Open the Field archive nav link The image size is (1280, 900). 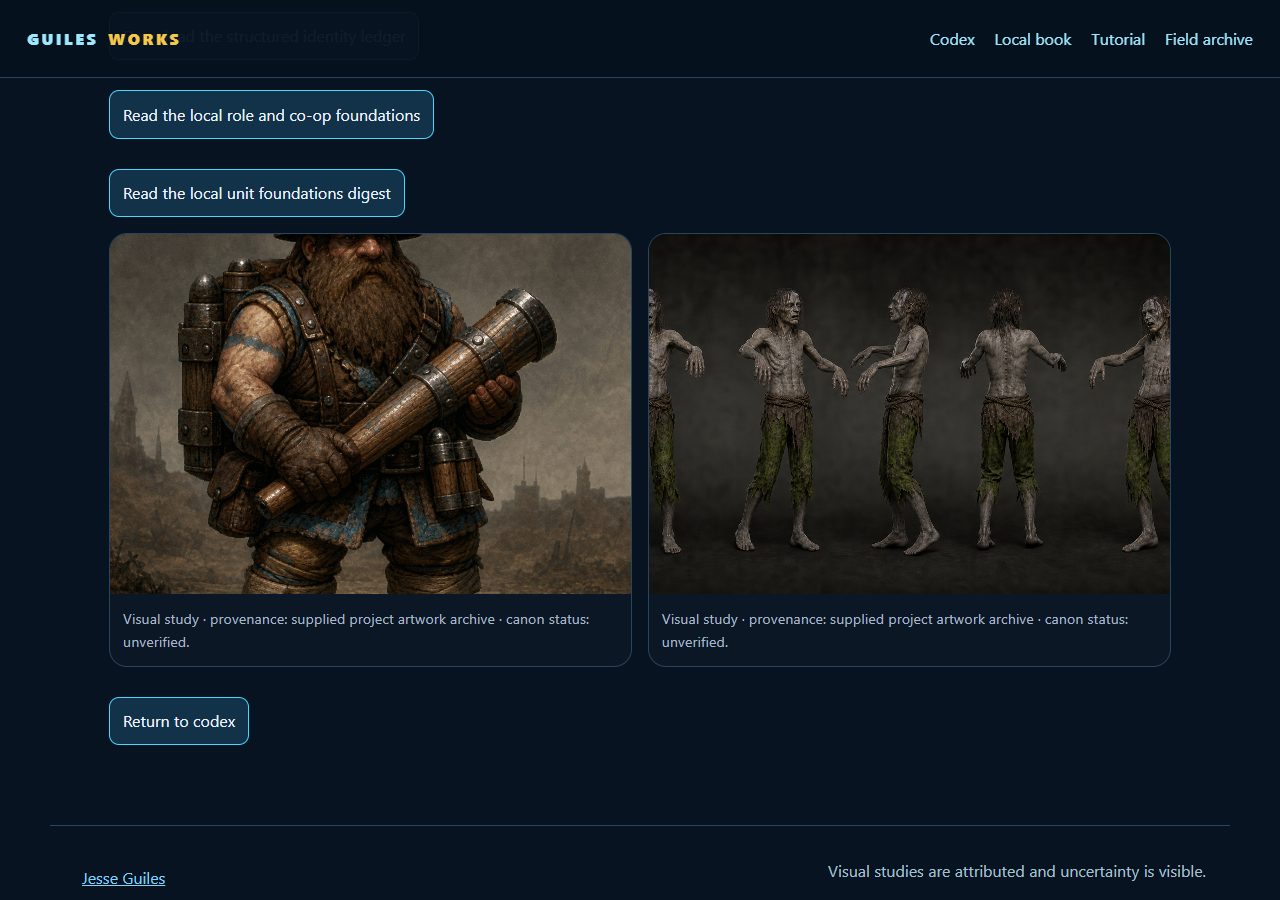coord(1208,40)
